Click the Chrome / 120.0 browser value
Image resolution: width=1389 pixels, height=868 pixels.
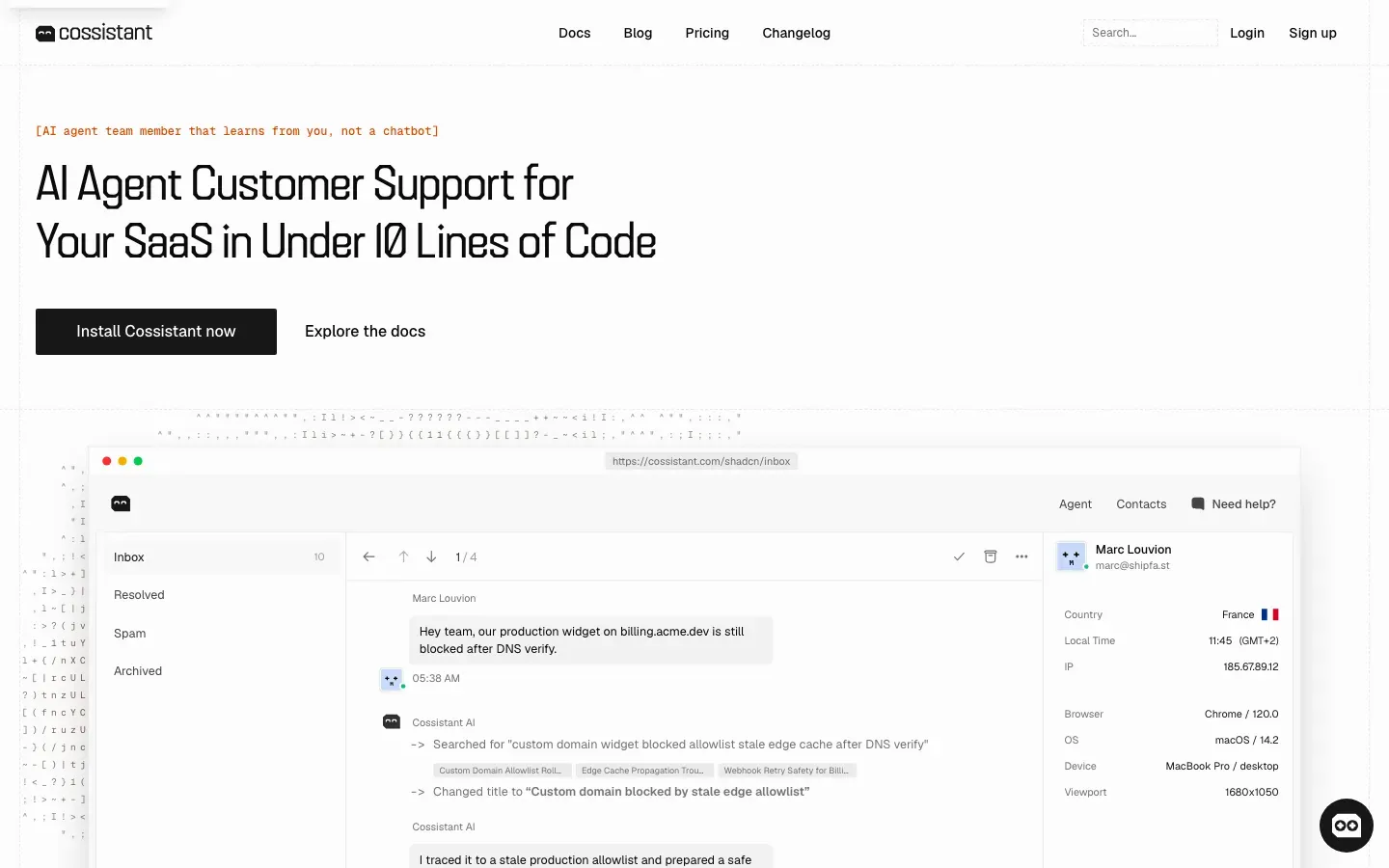click(x=1241, y=714)
